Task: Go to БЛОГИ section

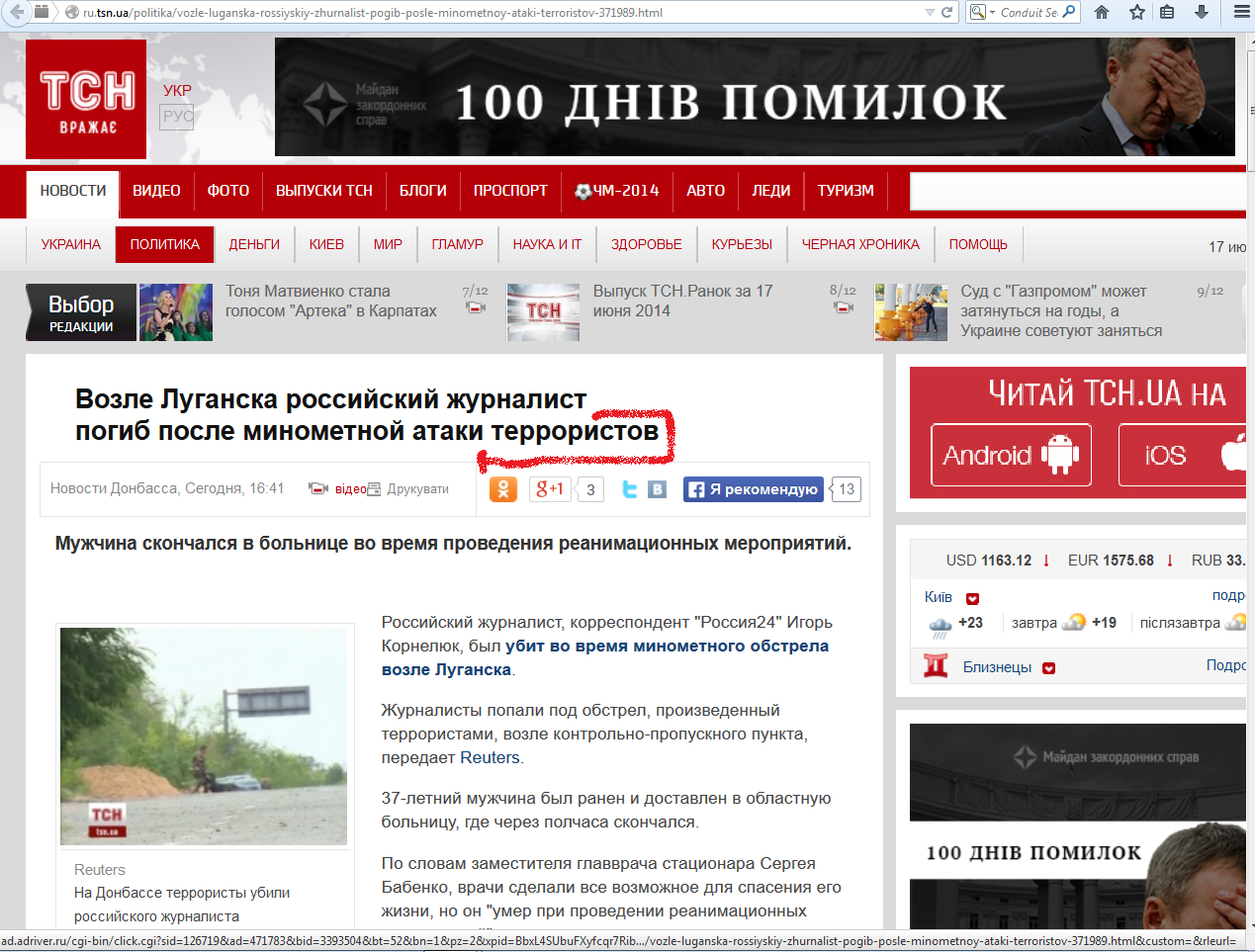Action: point(423,191)
